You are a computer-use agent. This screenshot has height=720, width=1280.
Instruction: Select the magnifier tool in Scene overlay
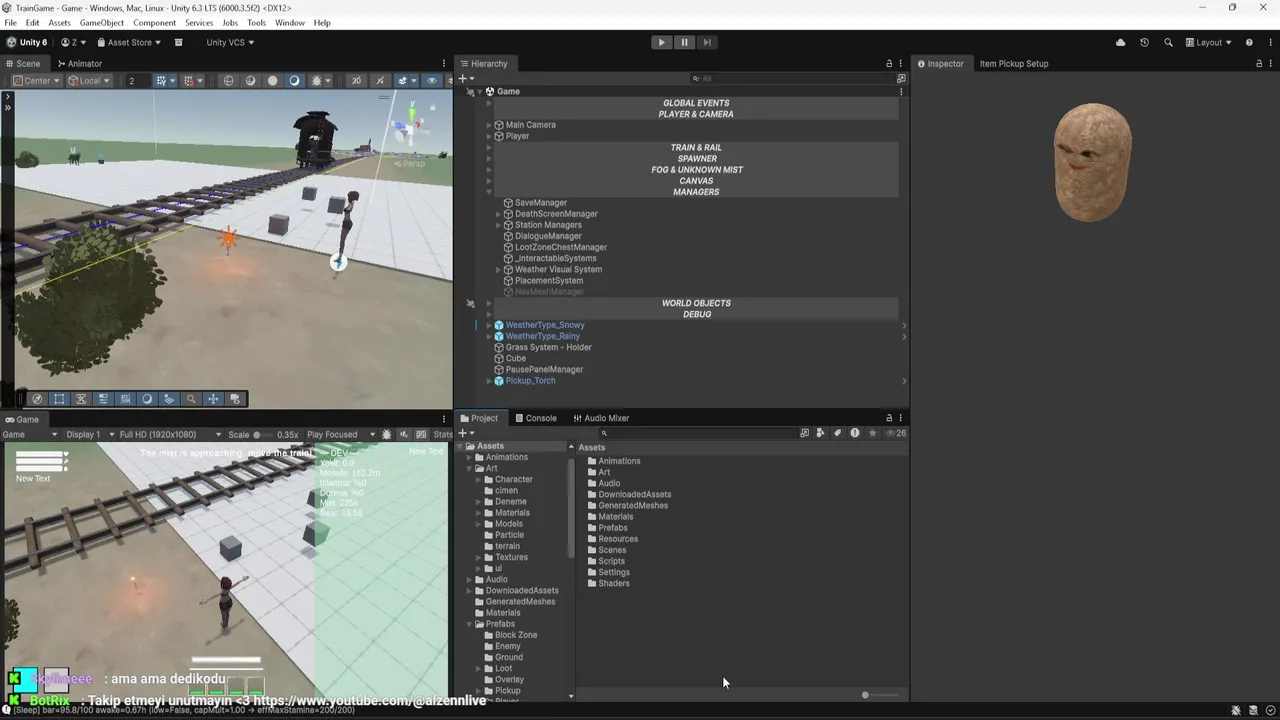[191, 399]
